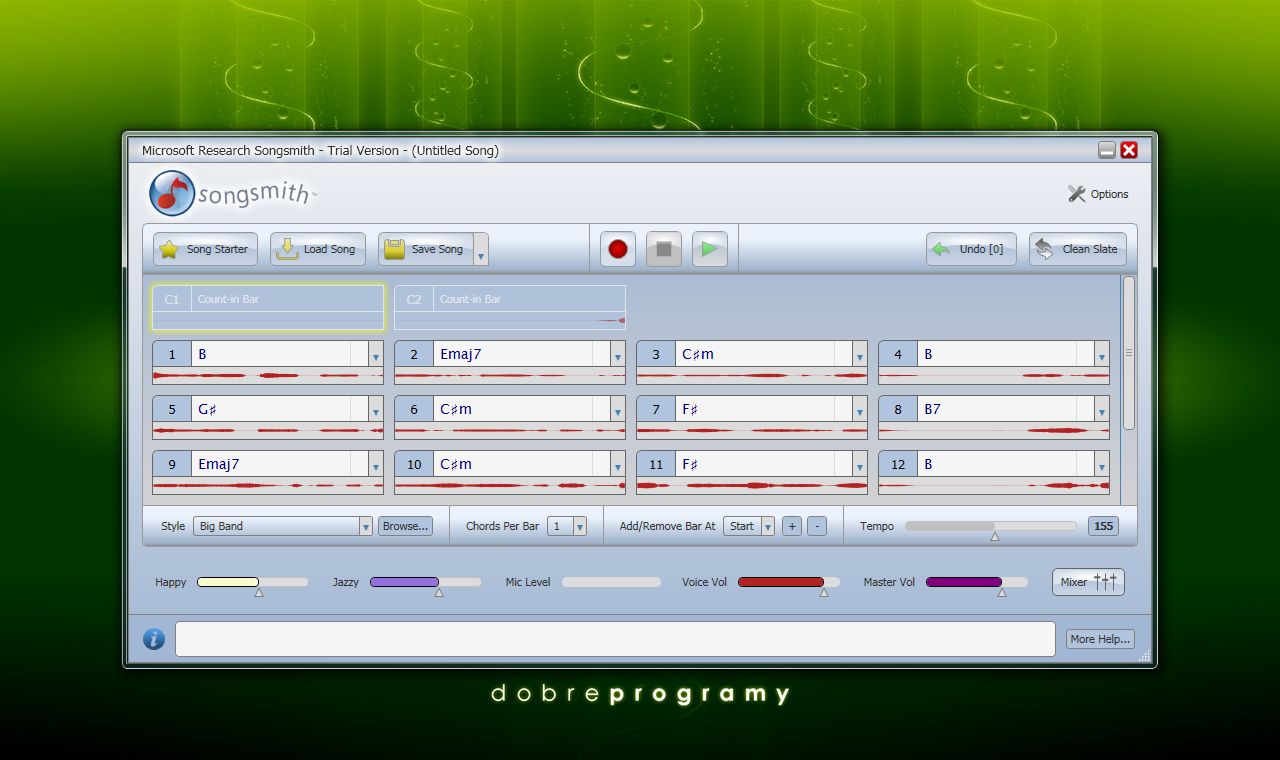
Task: Click the plus button to add bar
Action: [x=792, y=526]
